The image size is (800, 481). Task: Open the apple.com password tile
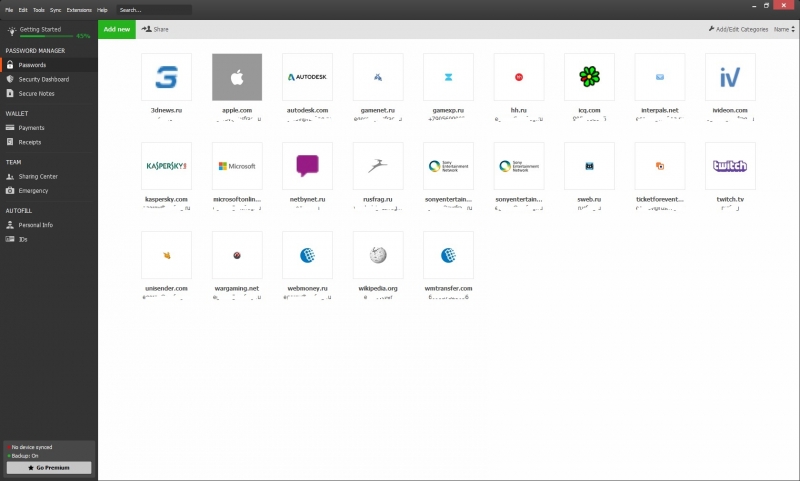(237, 77)
